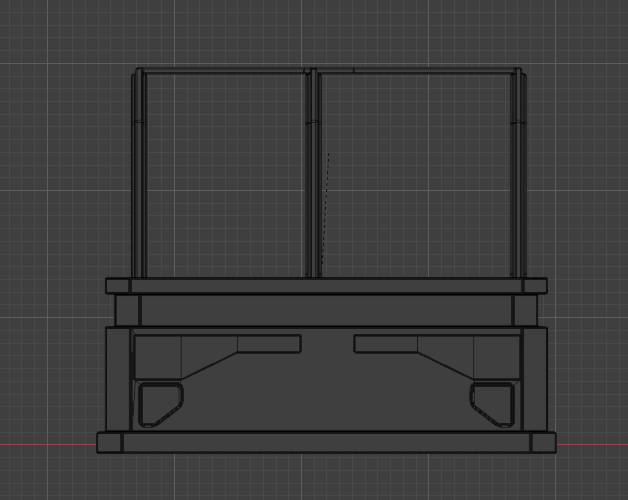Select the left vertical post of frame
Viewport: 628px width, 500px height.
click(139, 173)
